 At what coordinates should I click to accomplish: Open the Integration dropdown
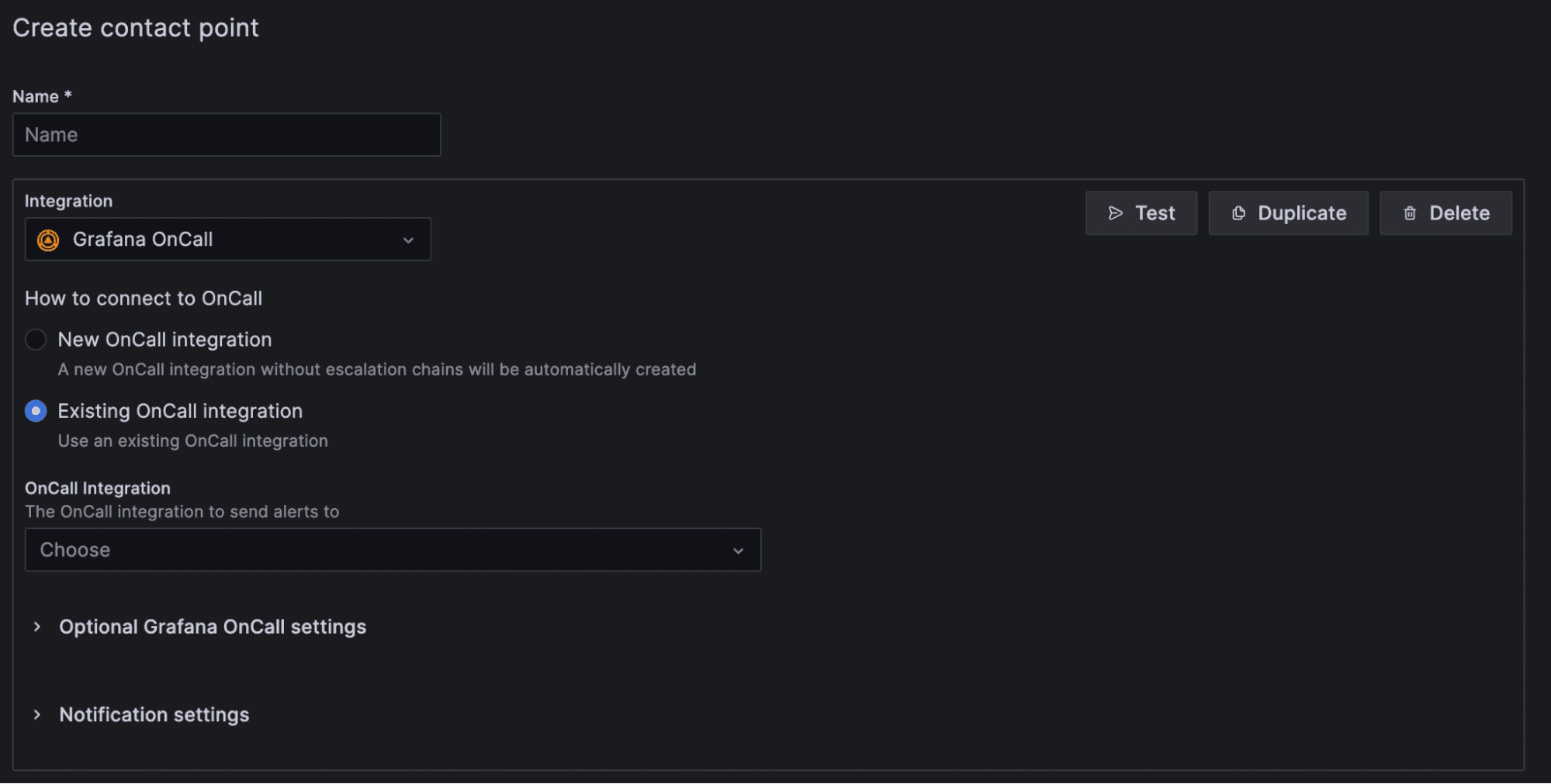[x=228, y=240]
